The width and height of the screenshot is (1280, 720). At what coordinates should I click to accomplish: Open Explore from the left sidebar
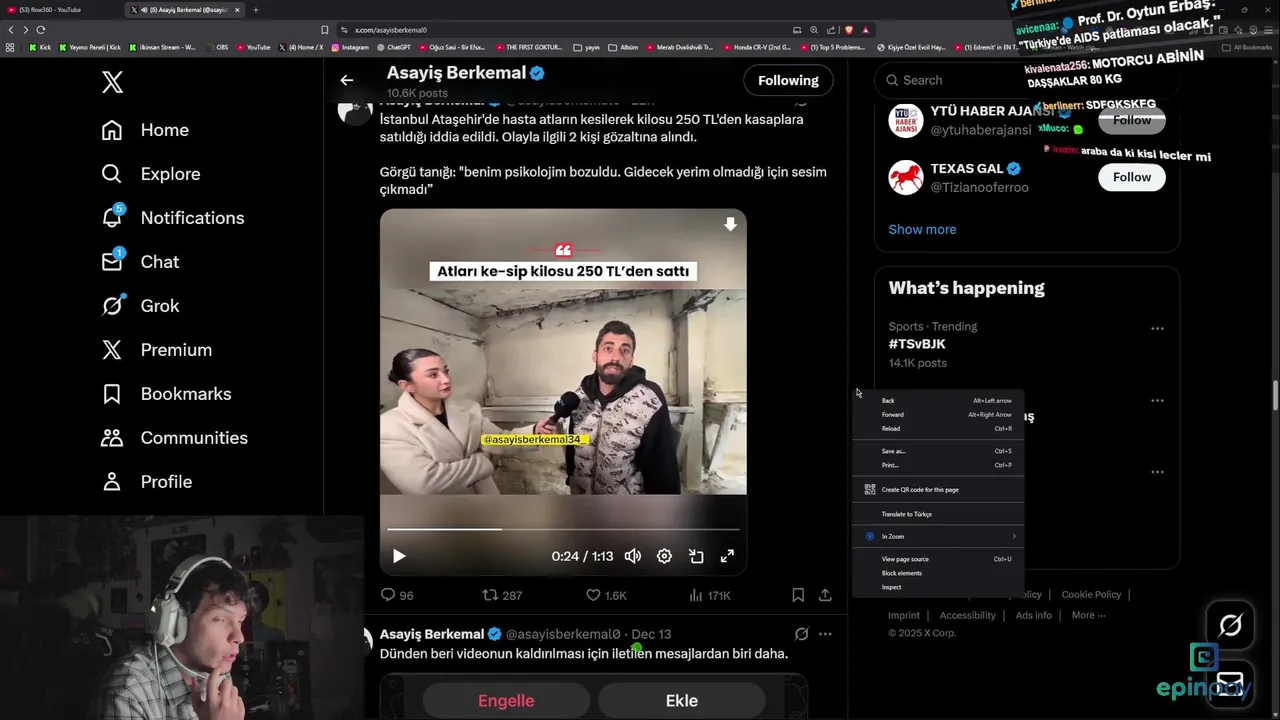[151, 174]
